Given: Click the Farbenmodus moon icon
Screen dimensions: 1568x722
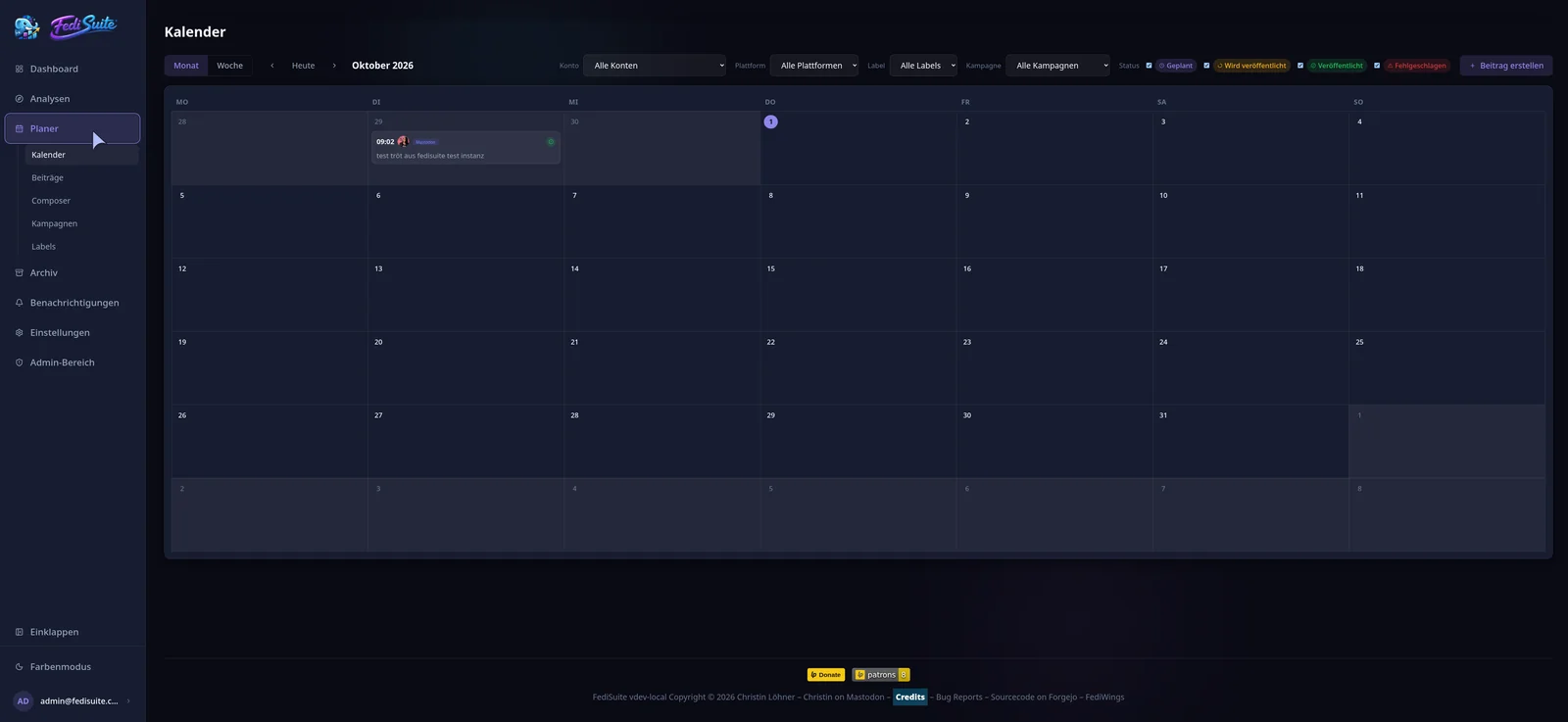Looking at the screenshot, I should [19, 667].
